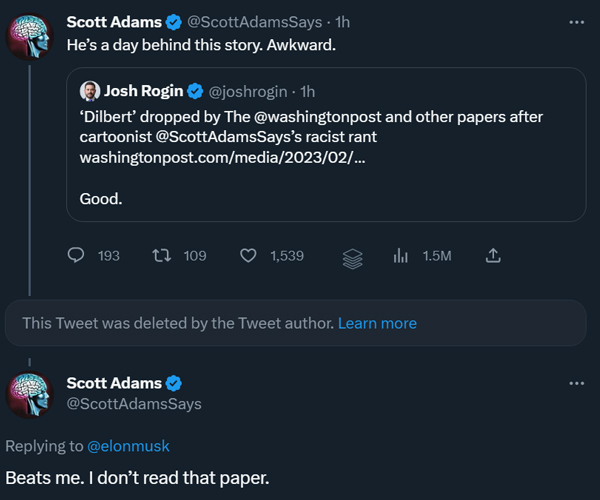The width and height of the screenshot is (600, 500).
Task: Open tweet analytics bar chart icon
Action: (x=401, y=256)
